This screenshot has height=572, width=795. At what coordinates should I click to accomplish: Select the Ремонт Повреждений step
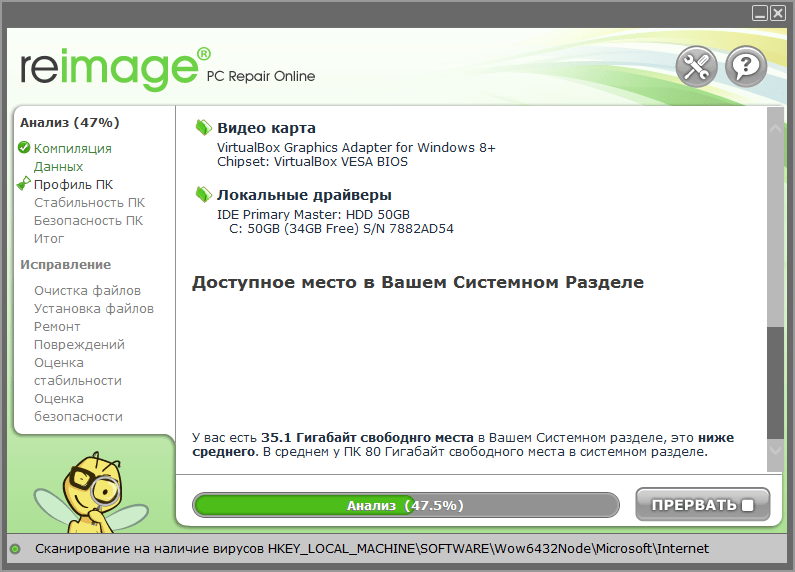(79, 335)
